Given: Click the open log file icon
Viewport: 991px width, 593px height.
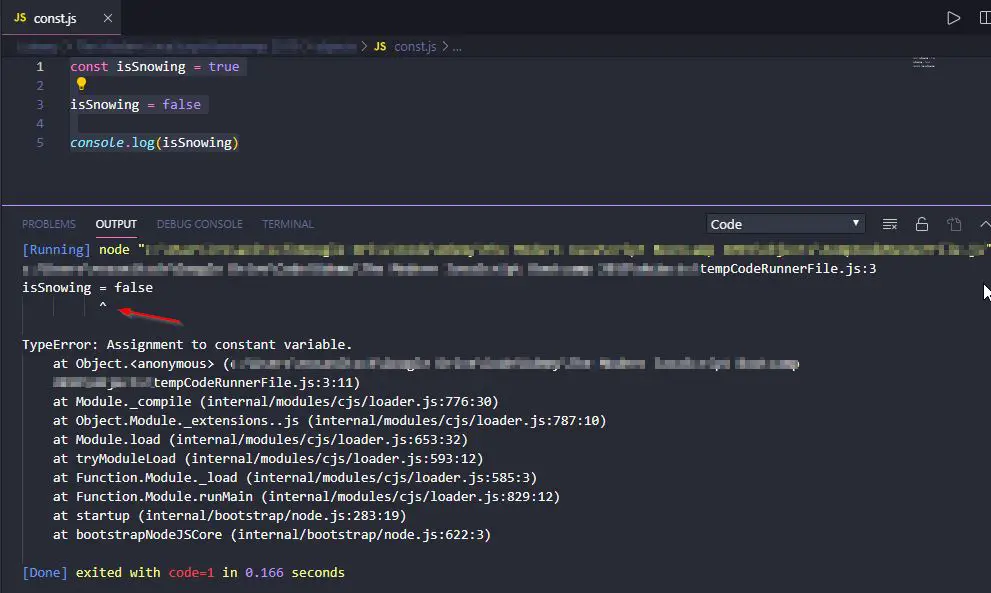Looking at the screenshot, I should tap(954, 224).
